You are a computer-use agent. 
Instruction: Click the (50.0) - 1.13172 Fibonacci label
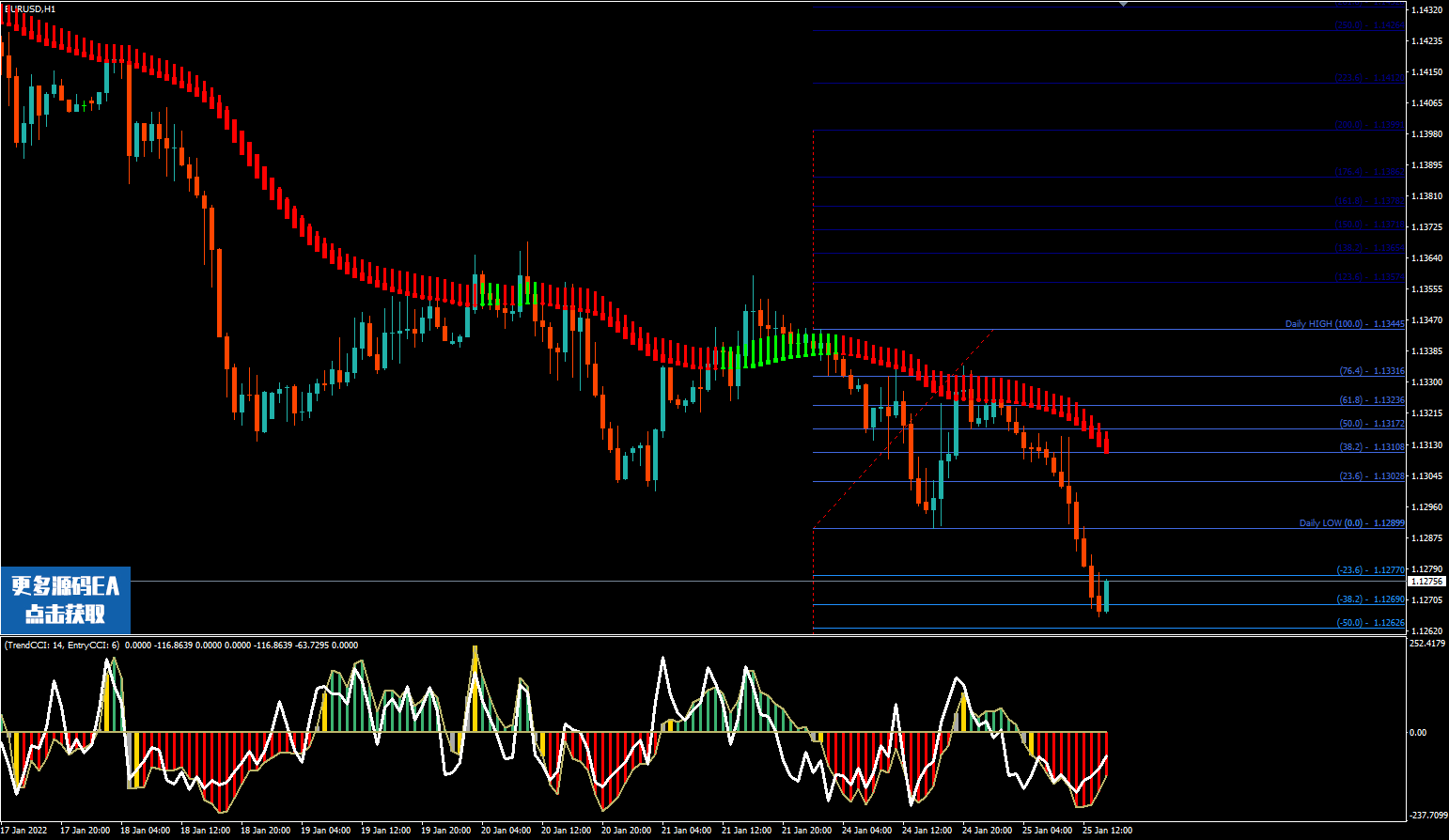click(x=1371, y=424)
